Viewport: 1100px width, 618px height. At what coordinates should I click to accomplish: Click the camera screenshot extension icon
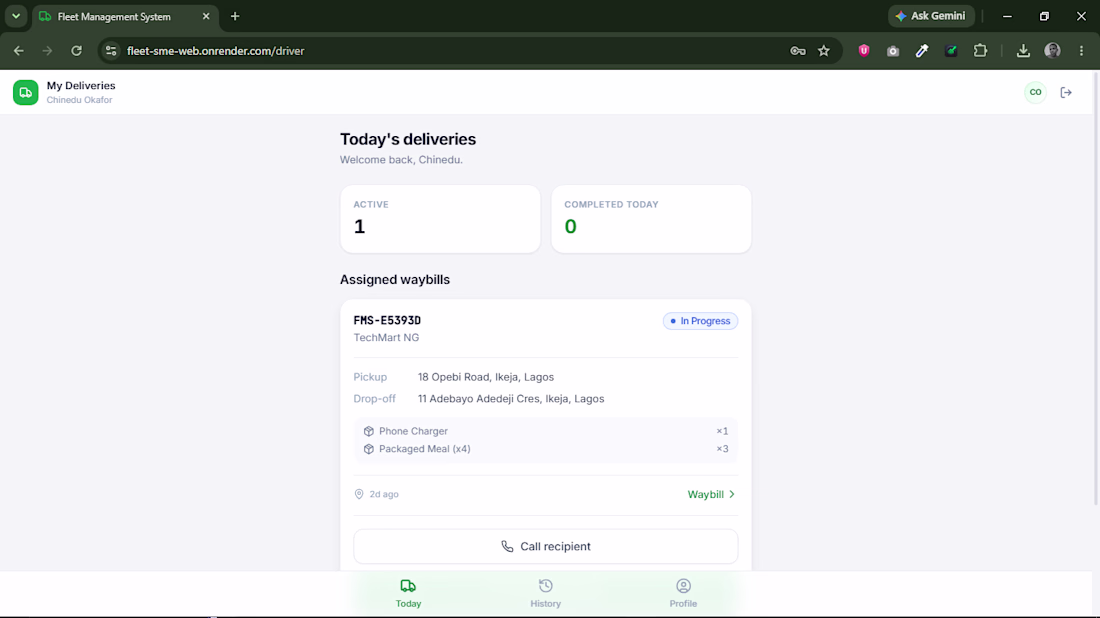click(x=893, y=51)
